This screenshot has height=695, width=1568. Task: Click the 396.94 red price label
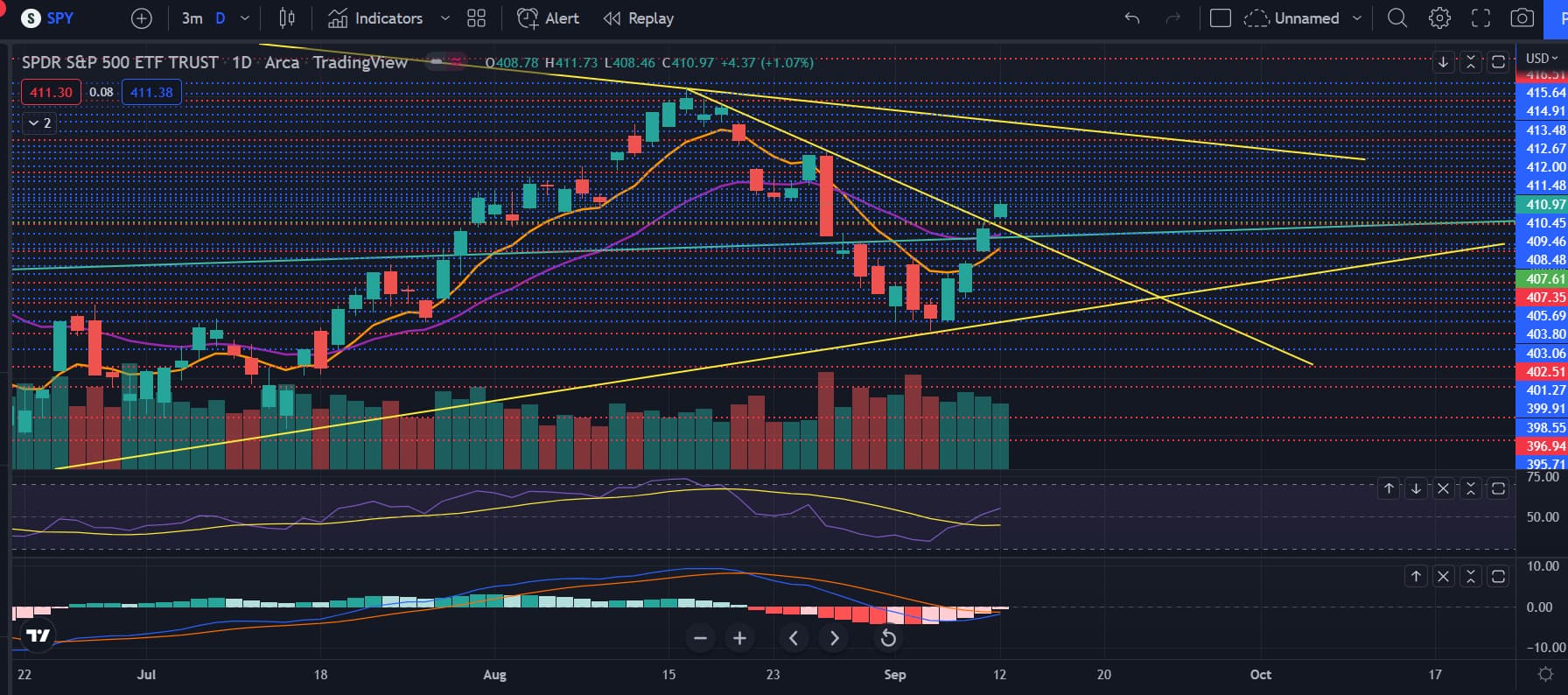click(1542, 446)
